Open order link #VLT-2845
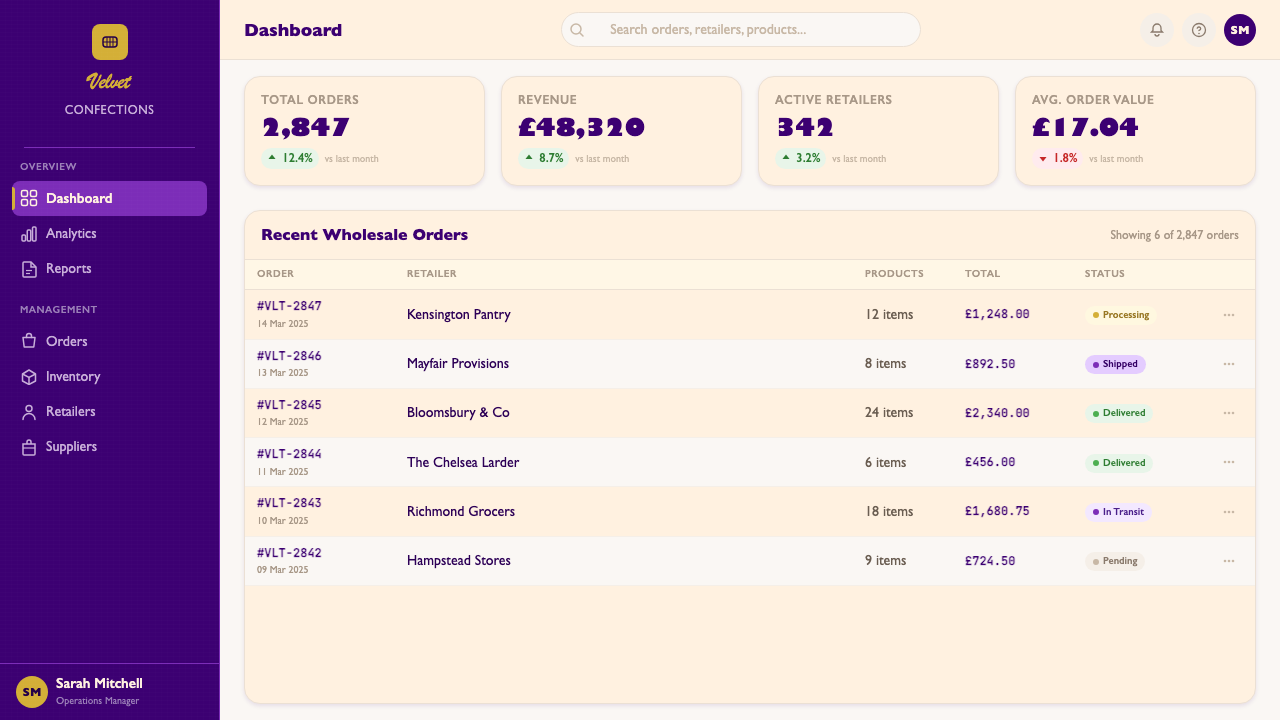Screen dimensions: 1280x720 tap(289, 405)
